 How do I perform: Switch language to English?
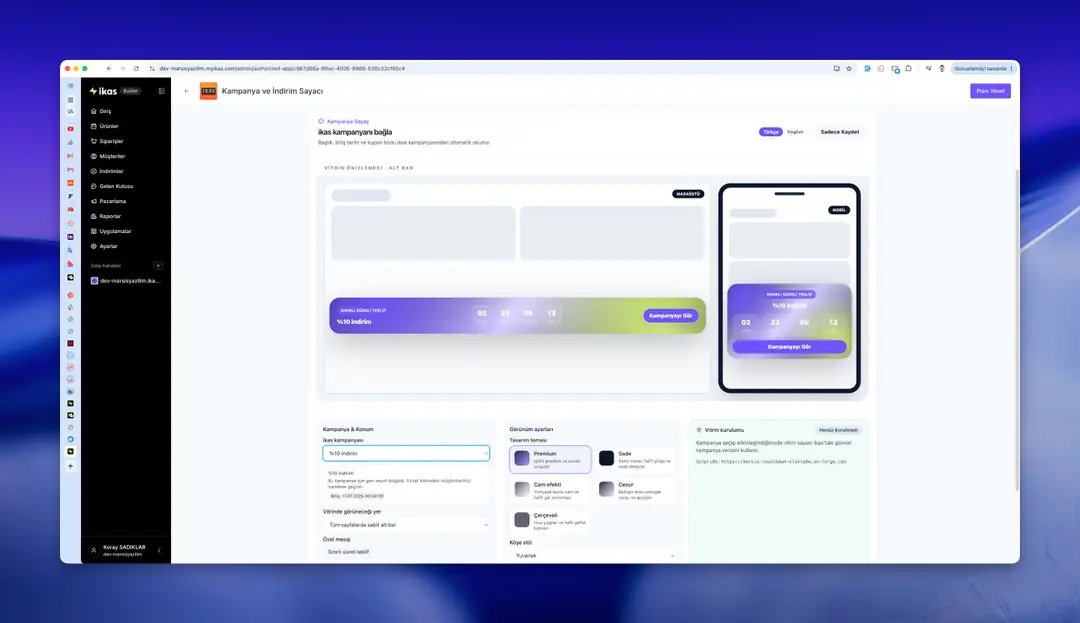tap(795, 132)
